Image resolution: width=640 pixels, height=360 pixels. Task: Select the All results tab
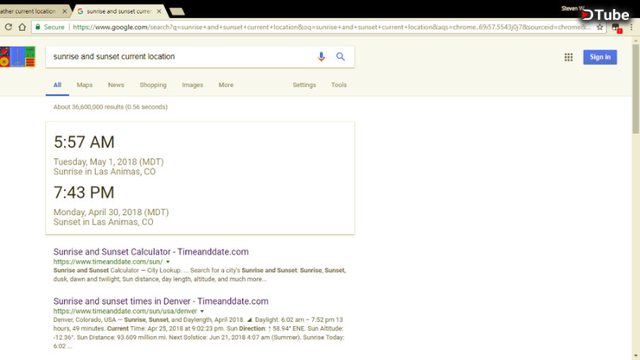click(x=57, y=85)
